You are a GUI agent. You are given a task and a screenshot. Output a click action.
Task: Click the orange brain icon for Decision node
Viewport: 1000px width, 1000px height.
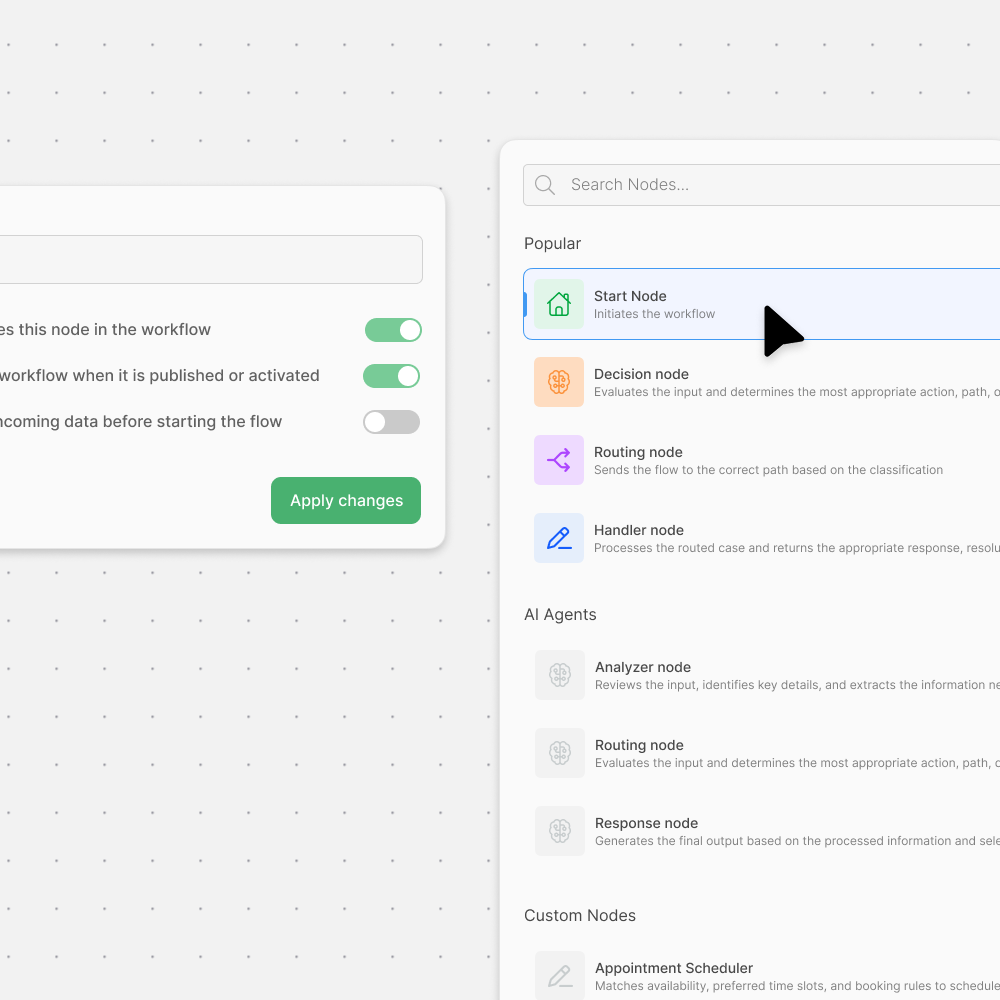(559, 382)
